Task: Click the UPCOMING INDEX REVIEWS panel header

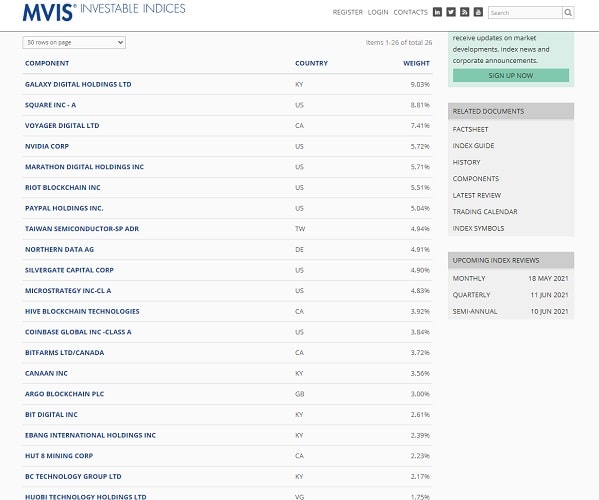Action: 511,260
